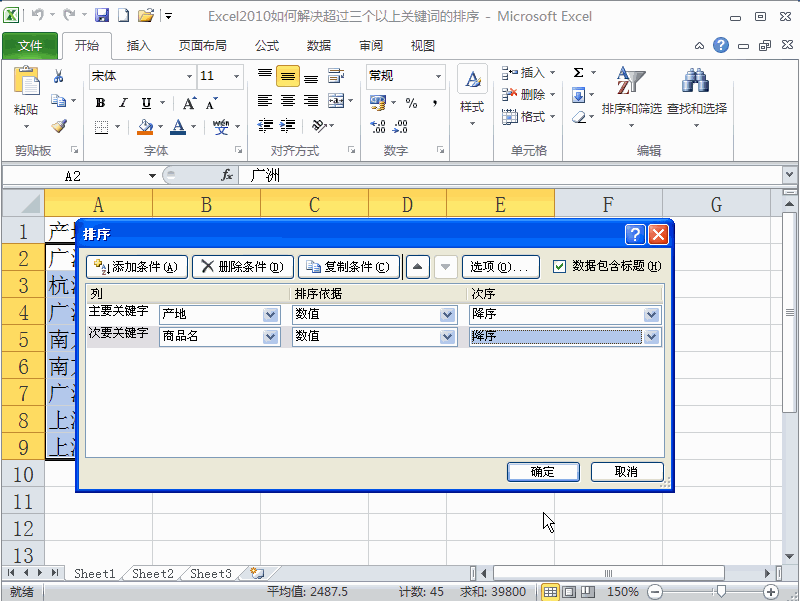Click the text orientation icon
The image size is (800, 601).
coord(319,126)
